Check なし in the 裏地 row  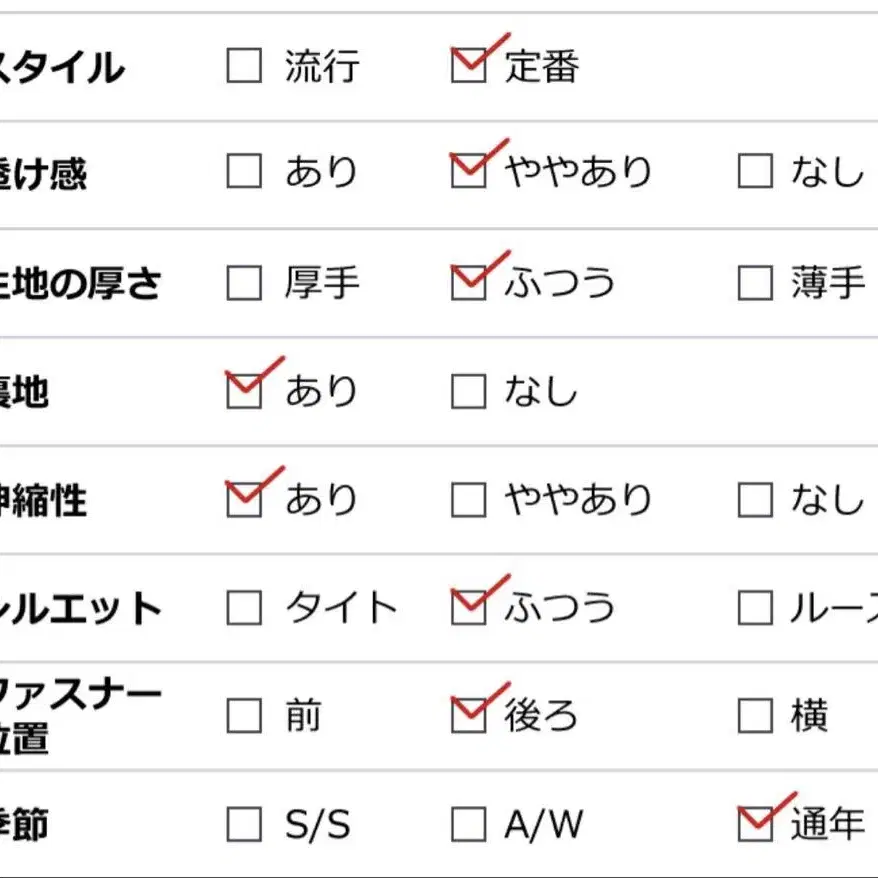click(468, 392)
